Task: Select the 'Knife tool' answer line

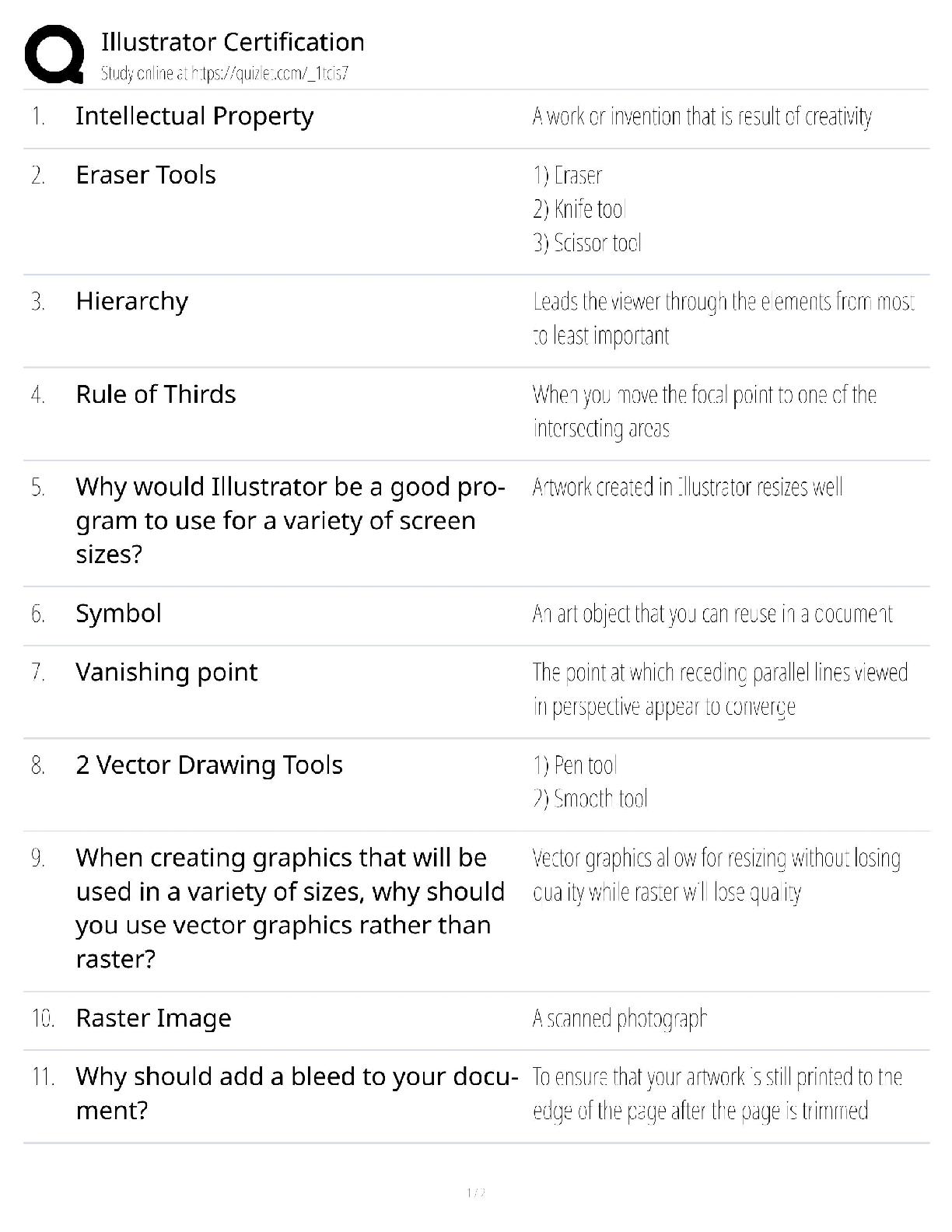Action: click(579, 209)
